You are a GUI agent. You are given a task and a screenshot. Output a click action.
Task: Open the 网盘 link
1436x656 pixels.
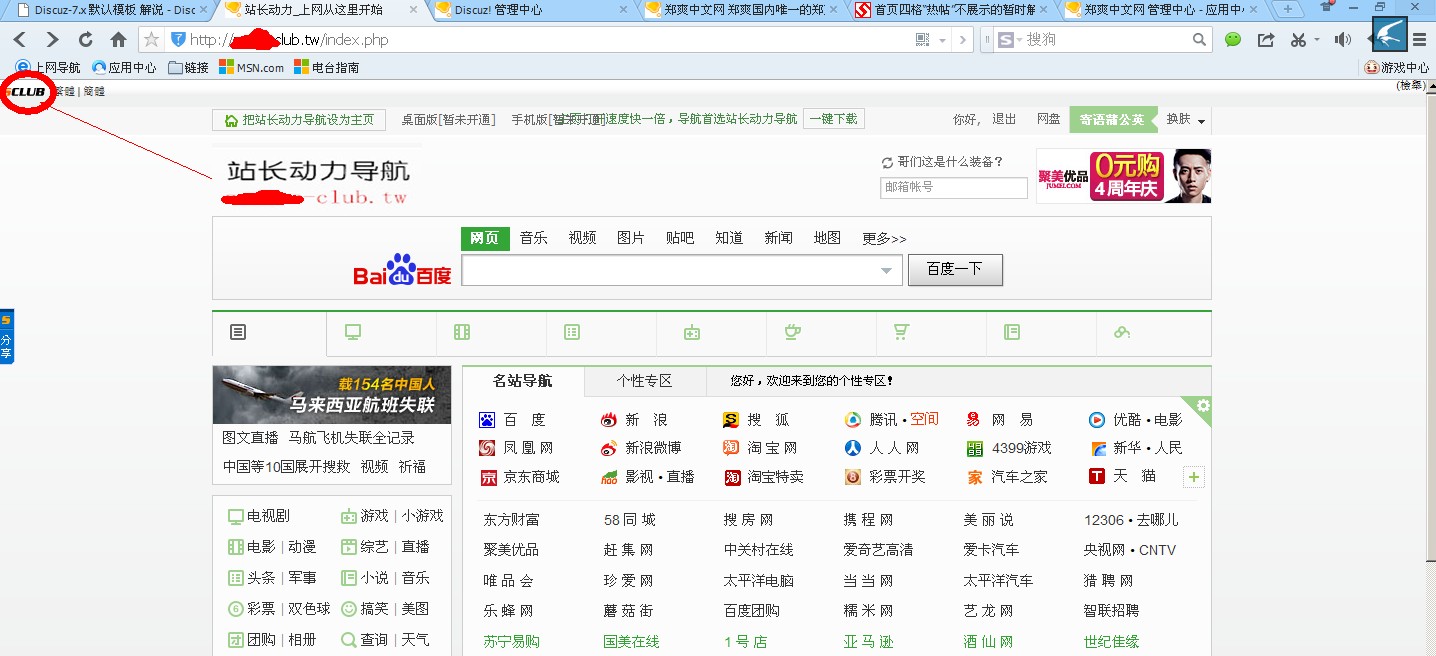1049,119
